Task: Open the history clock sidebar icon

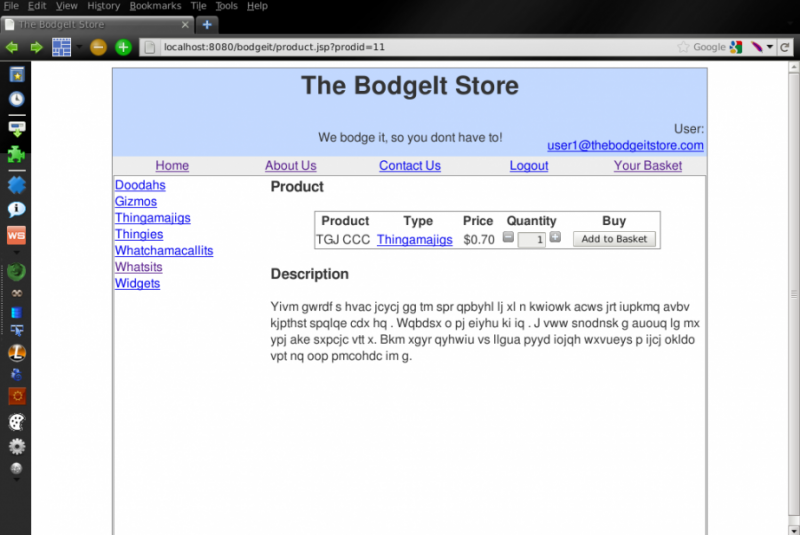Action: click(x=16, y=99)
